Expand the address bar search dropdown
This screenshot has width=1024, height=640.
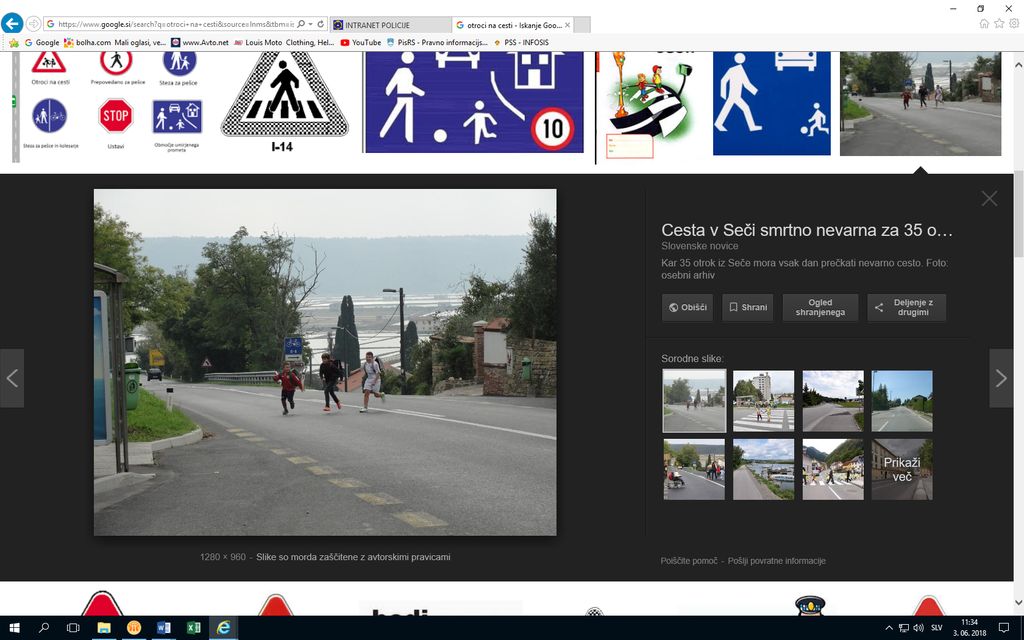(x=310, y=23)
